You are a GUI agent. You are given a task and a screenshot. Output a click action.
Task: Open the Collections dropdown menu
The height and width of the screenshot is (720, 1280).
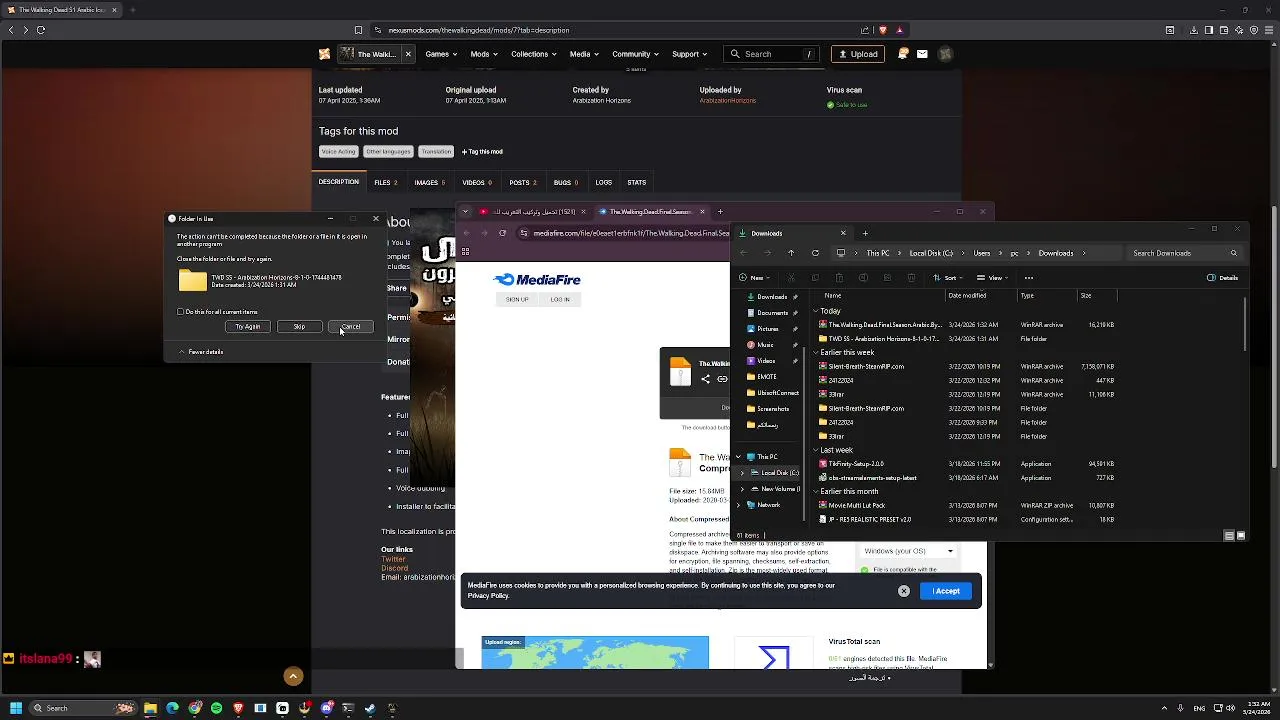(x=534, y=54)
